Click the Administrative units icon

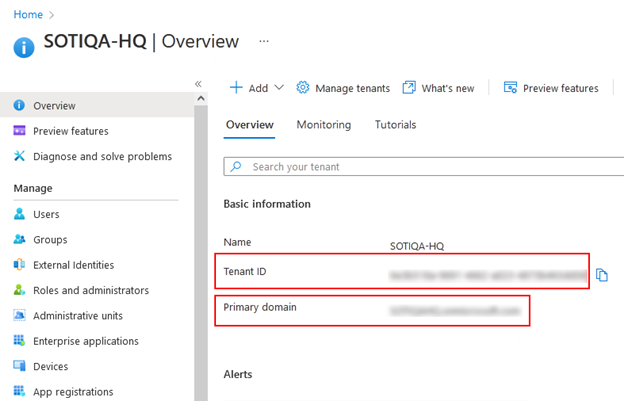point(19,315)
